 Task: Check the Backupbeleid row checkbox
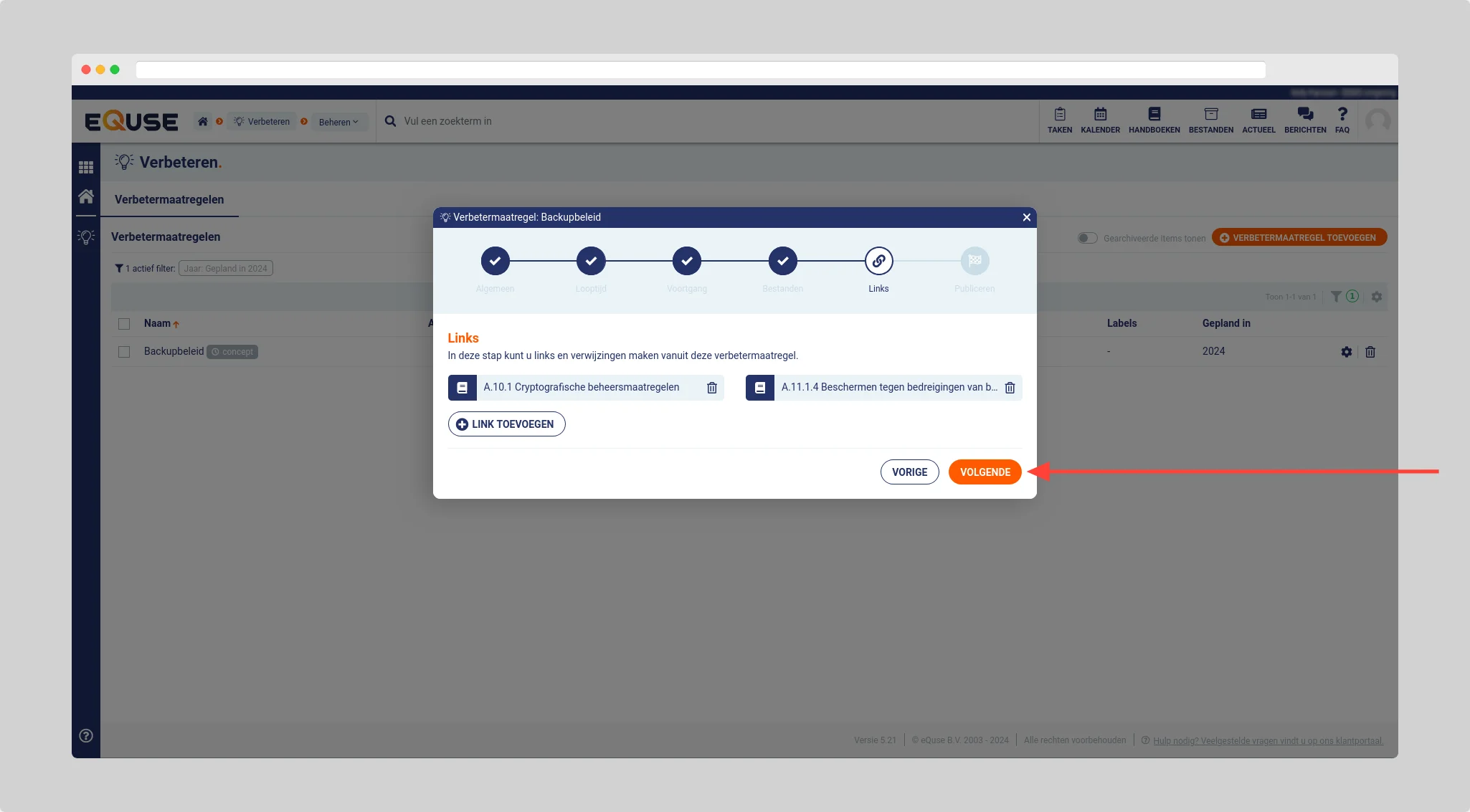pyautogui.click(x=124, y=352)
